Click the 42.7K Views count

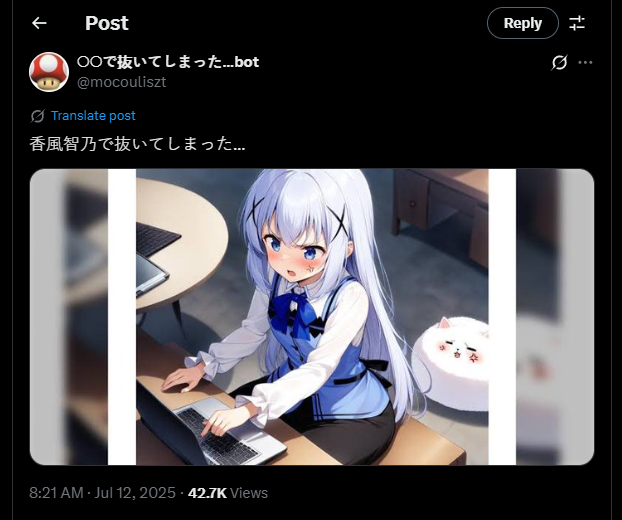228,493
